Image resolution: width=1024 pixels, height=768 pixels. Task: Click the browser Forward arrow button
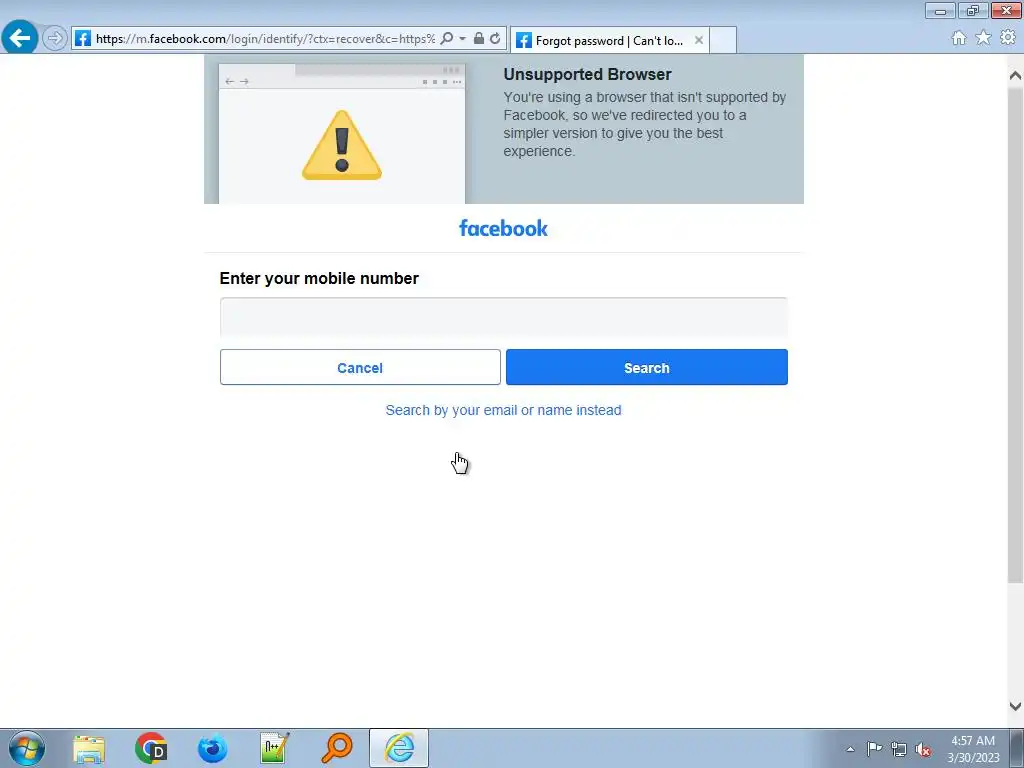(55, 39)
